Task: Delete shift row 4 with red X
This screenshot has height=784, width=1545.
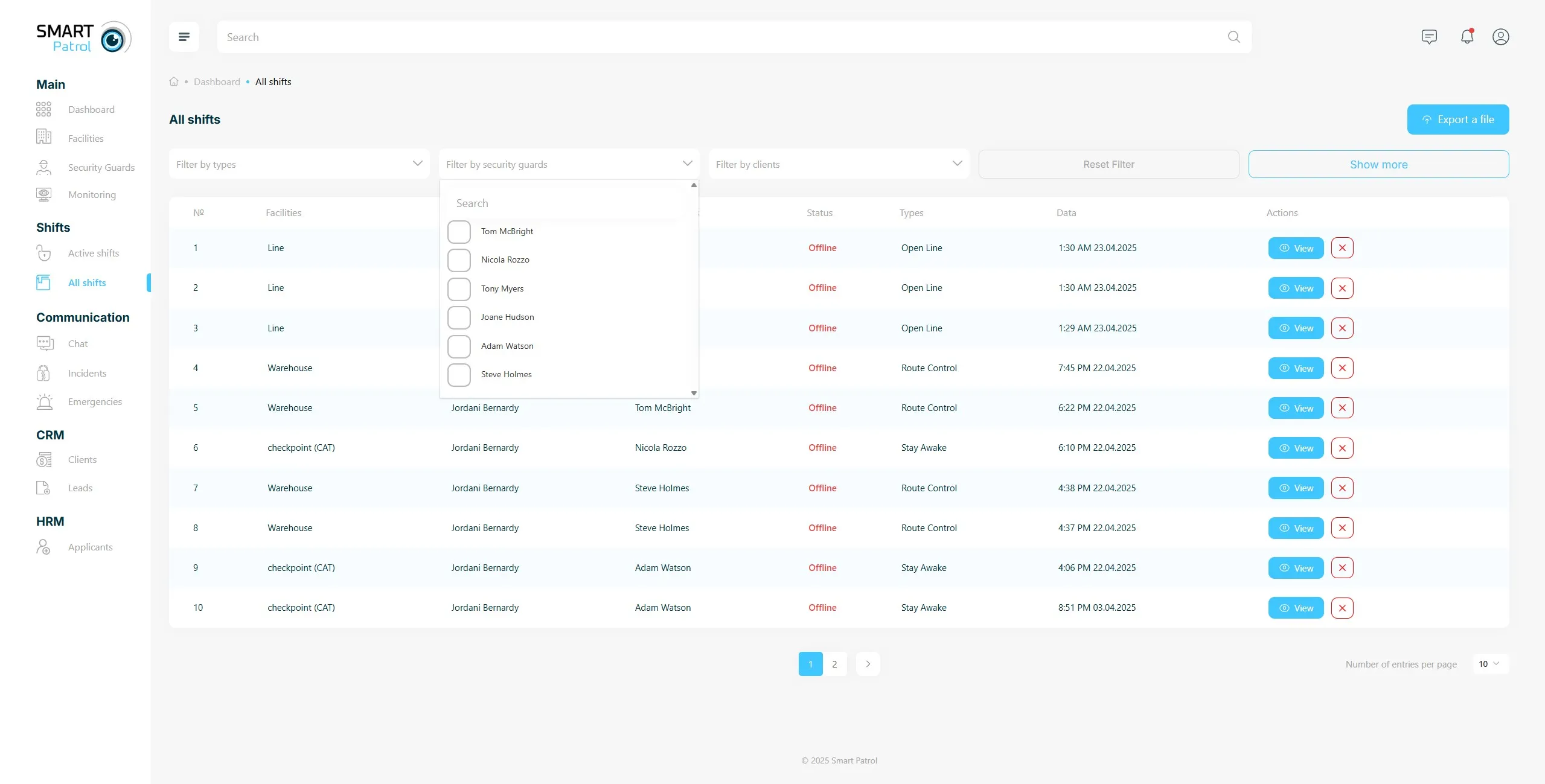Action: (x=1342, y=368)
